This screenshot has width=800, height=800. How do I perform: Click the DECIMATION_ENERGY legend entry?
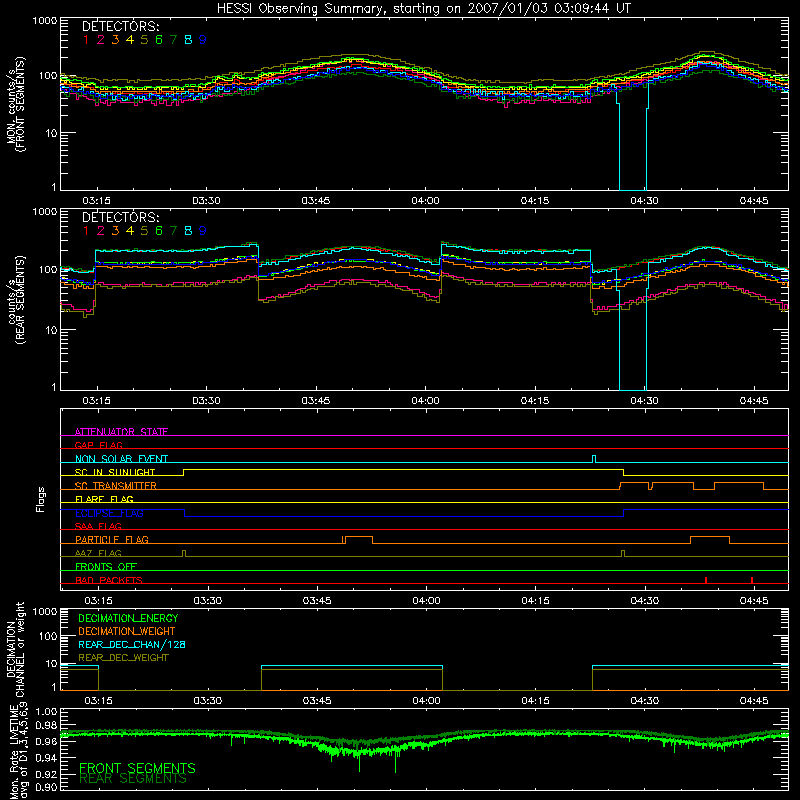[x=128, y=618]
